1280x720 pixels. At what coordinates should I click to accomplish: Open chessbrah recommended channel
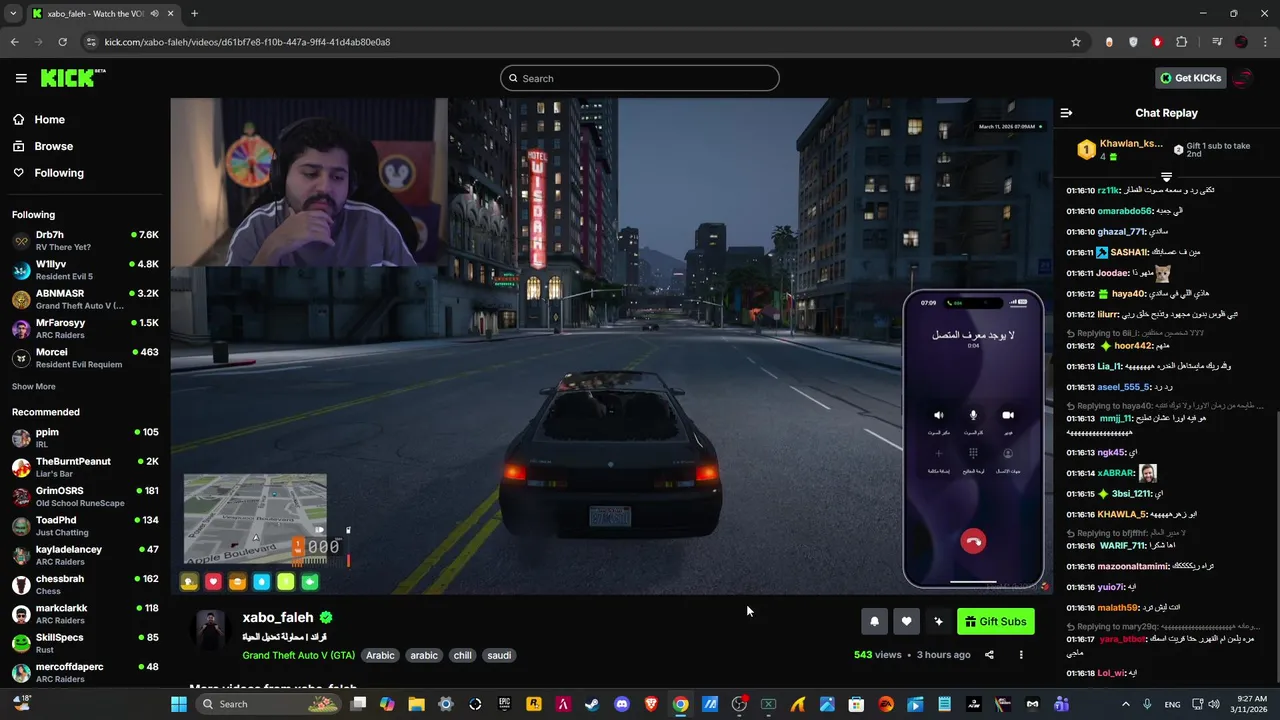coord(85,584)
